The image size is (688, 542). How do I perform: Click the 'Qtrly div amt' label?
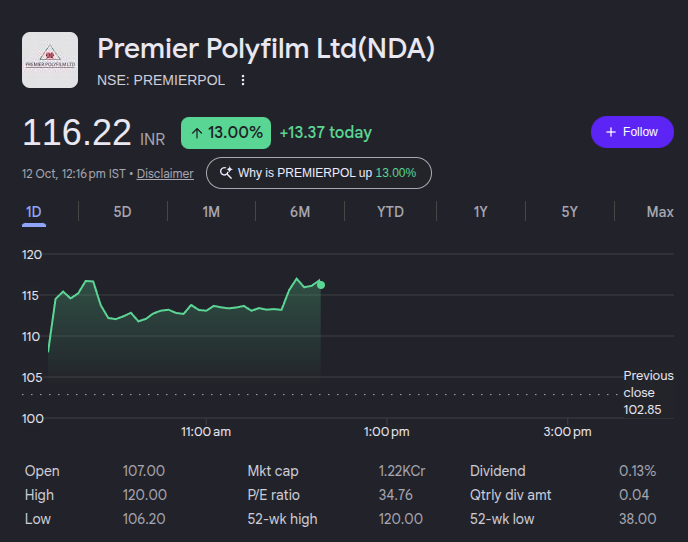coord(511,495)
